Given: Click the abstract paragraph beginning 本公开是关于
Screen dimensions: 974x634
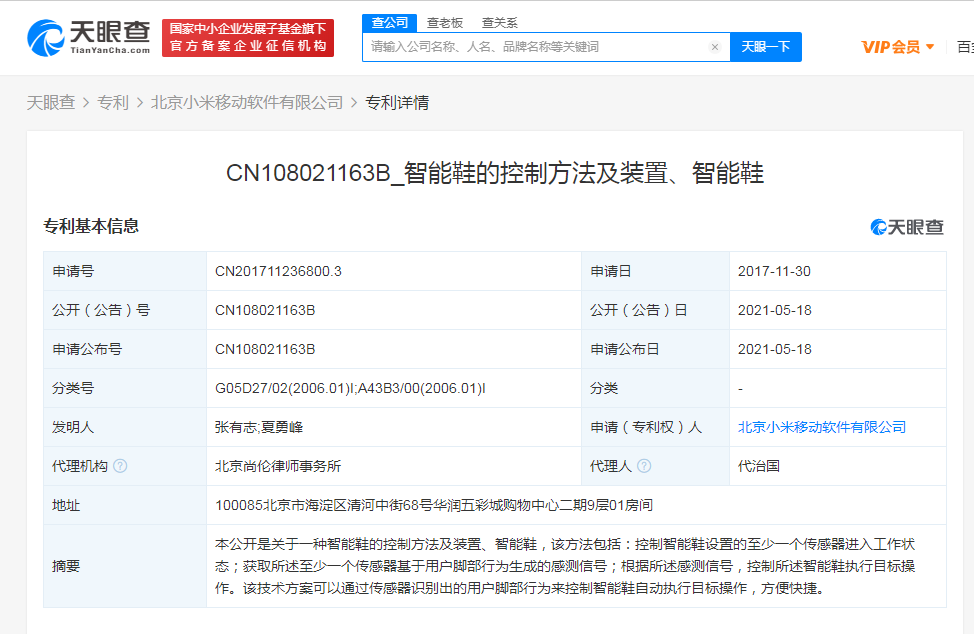Looking at the screenshot, I should point(565,566).
